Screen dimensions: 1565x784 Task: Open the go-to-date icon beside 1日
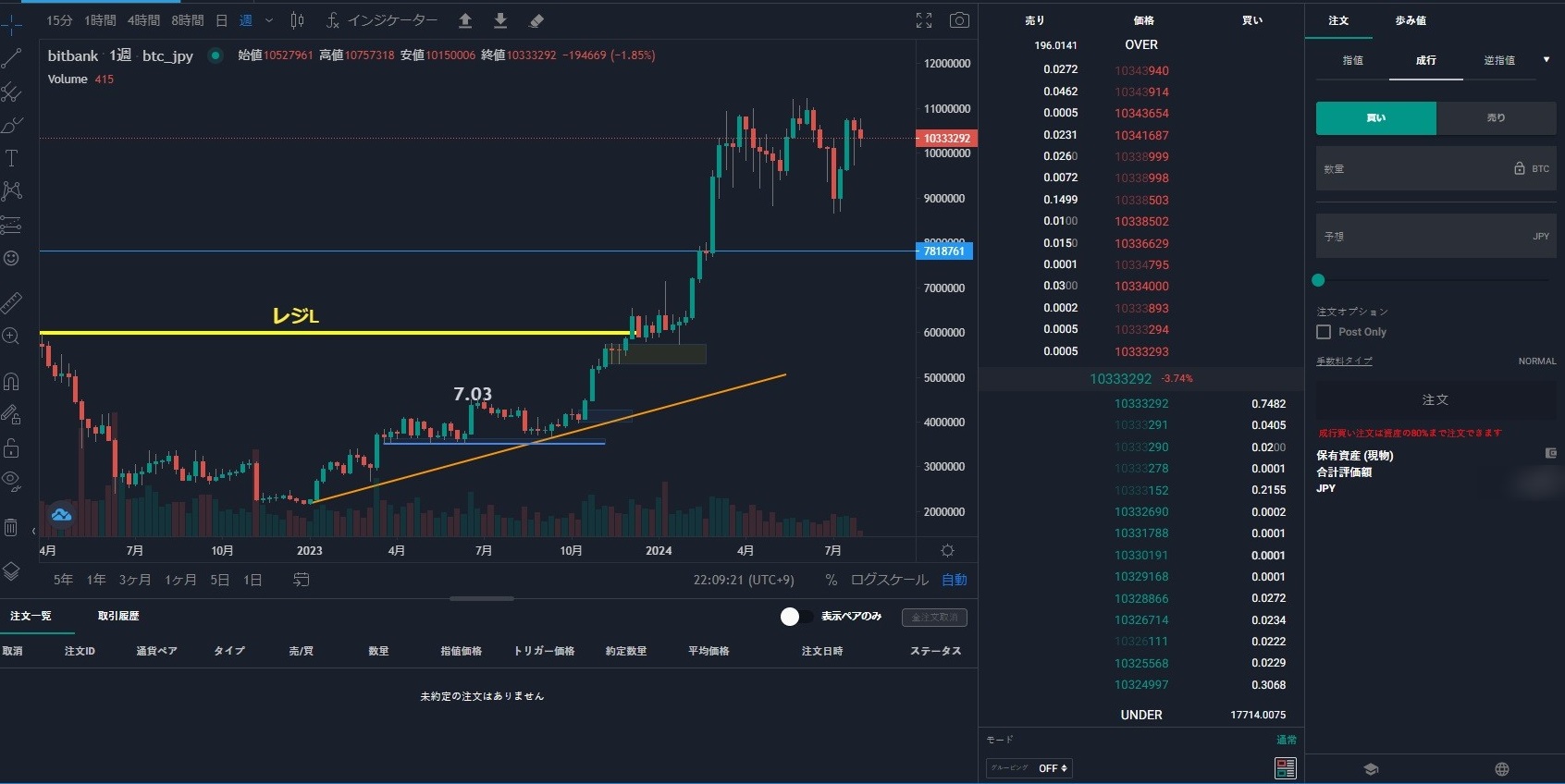click(x=302, y=580)
